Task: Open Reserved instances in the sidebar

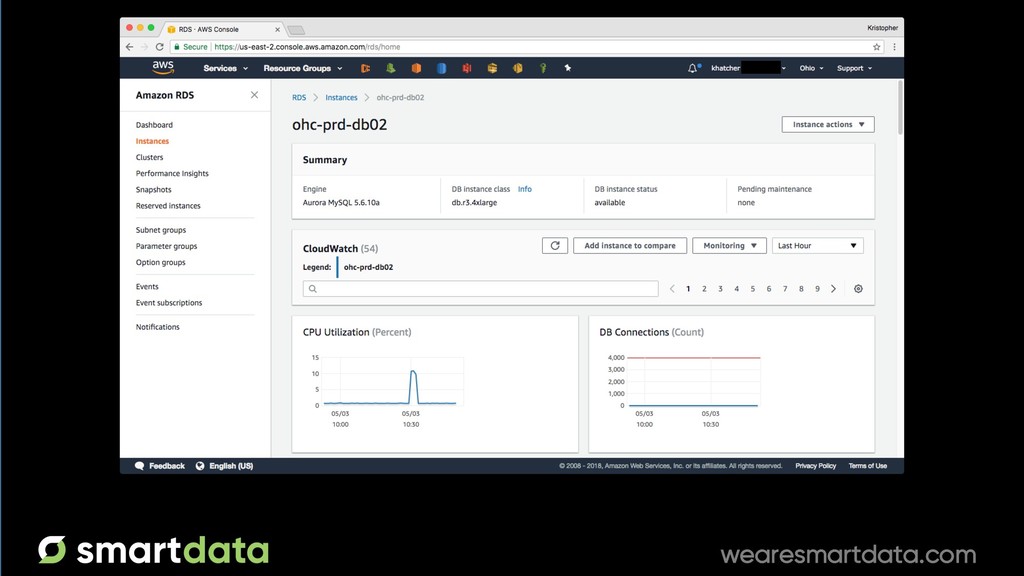Action: tap(168, 206)
